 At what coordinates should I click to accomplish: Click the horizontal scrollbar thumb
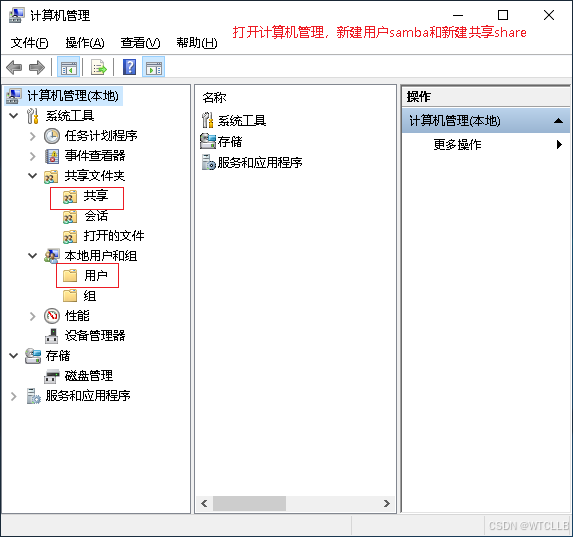(x=249, y=503)
